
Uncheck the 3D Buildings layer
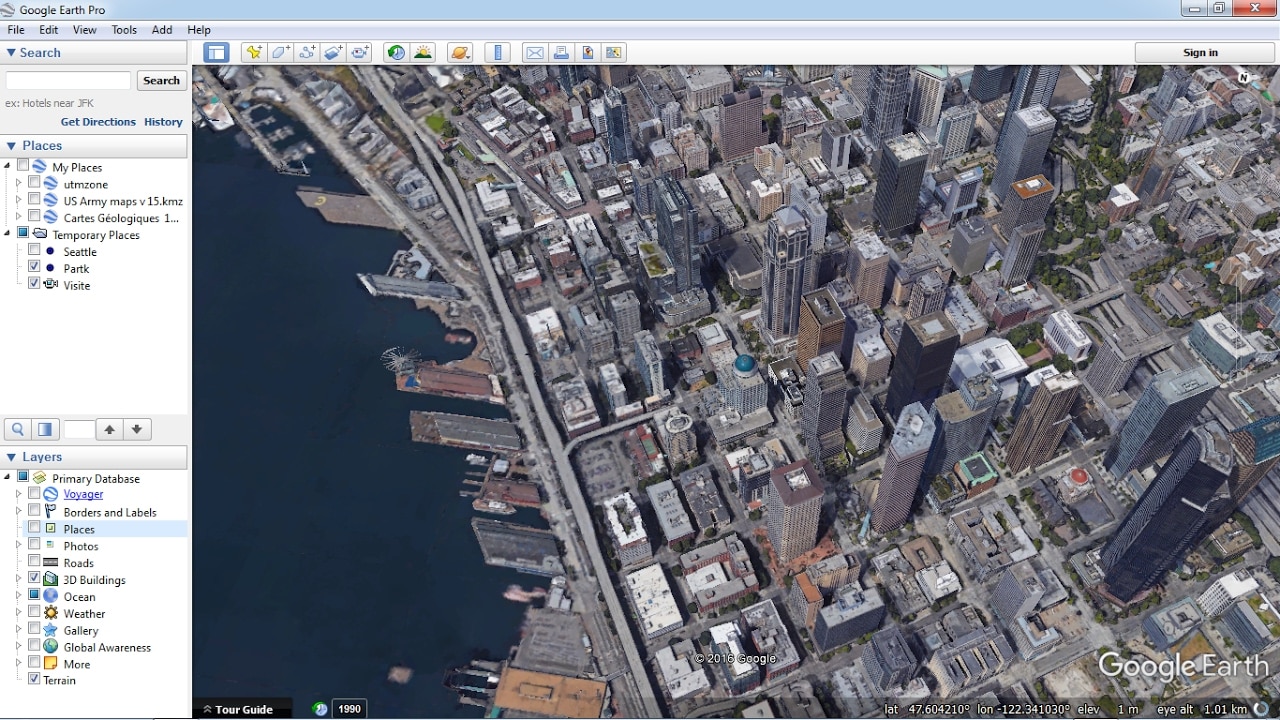coord(35,579)
